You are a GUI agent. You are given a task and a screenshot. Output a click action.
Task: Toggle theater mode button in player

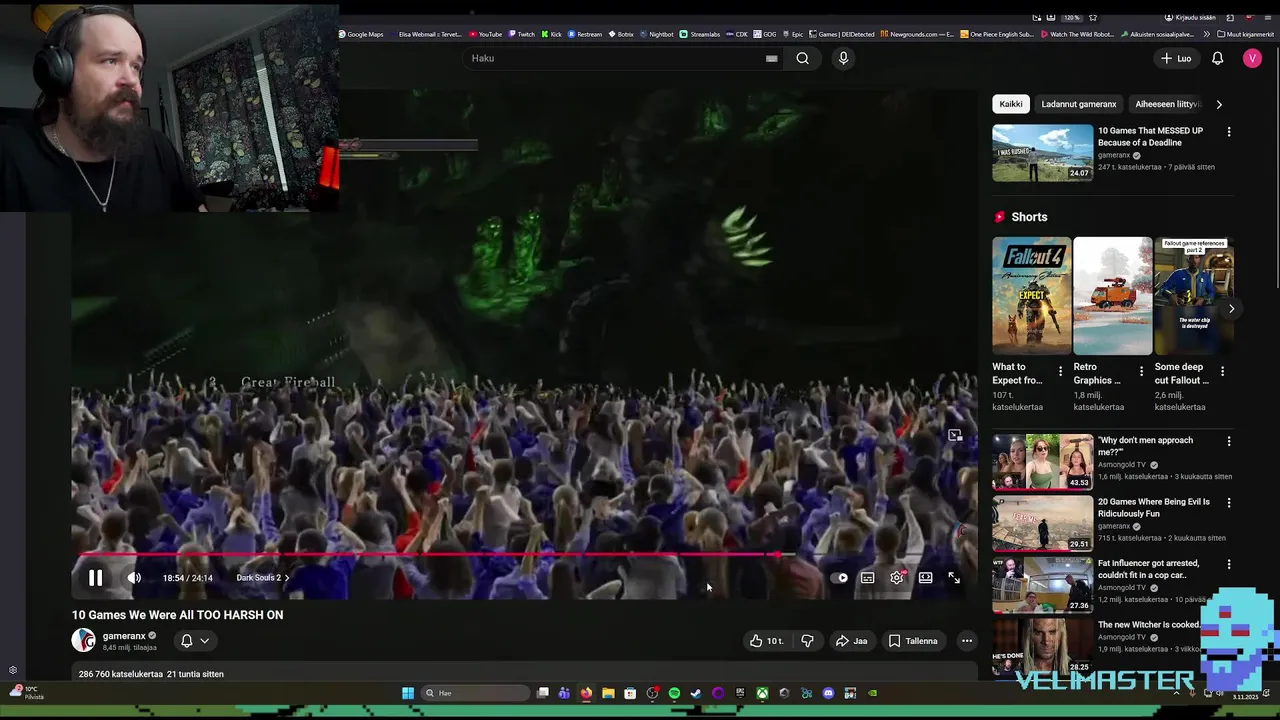(926, 578)
